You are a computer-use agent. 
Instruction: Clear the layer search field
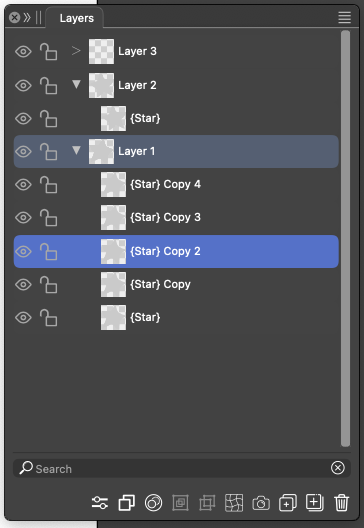click(x=337, y=468)
